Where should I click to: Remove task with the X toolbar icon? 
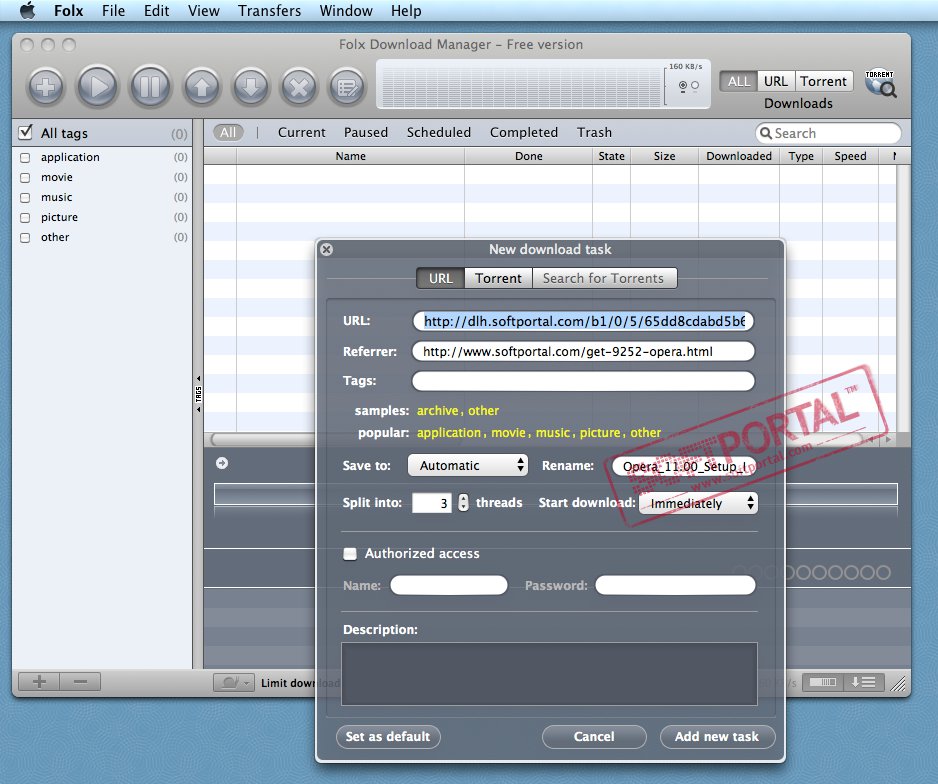[x=299, y=87]
